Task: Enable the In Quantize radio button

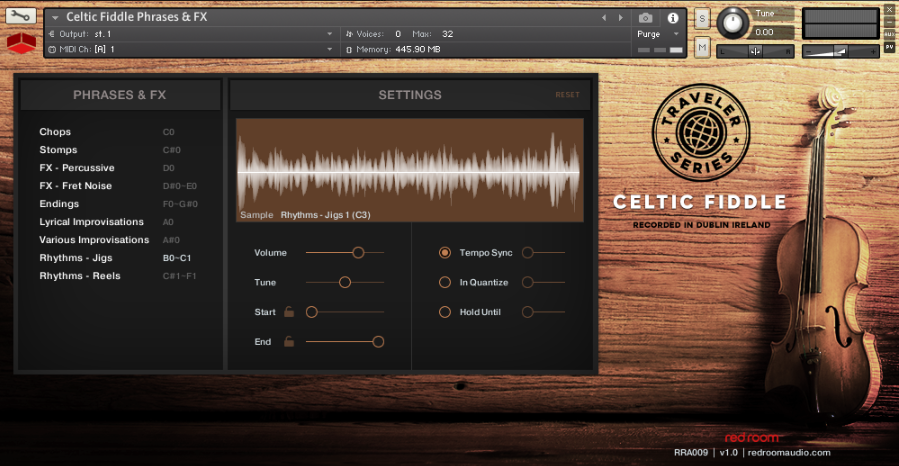Action: 445,282
